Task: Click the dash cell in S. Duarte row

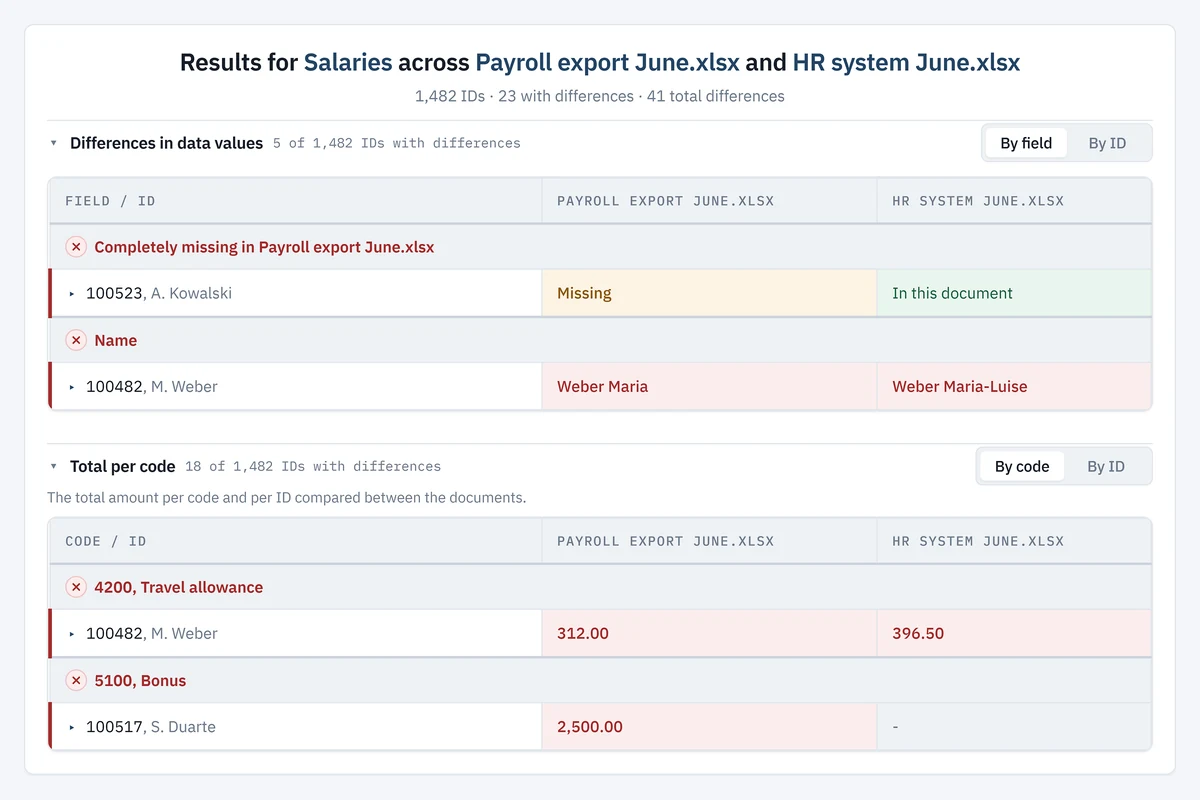Action: click(x=1014, y=727)
